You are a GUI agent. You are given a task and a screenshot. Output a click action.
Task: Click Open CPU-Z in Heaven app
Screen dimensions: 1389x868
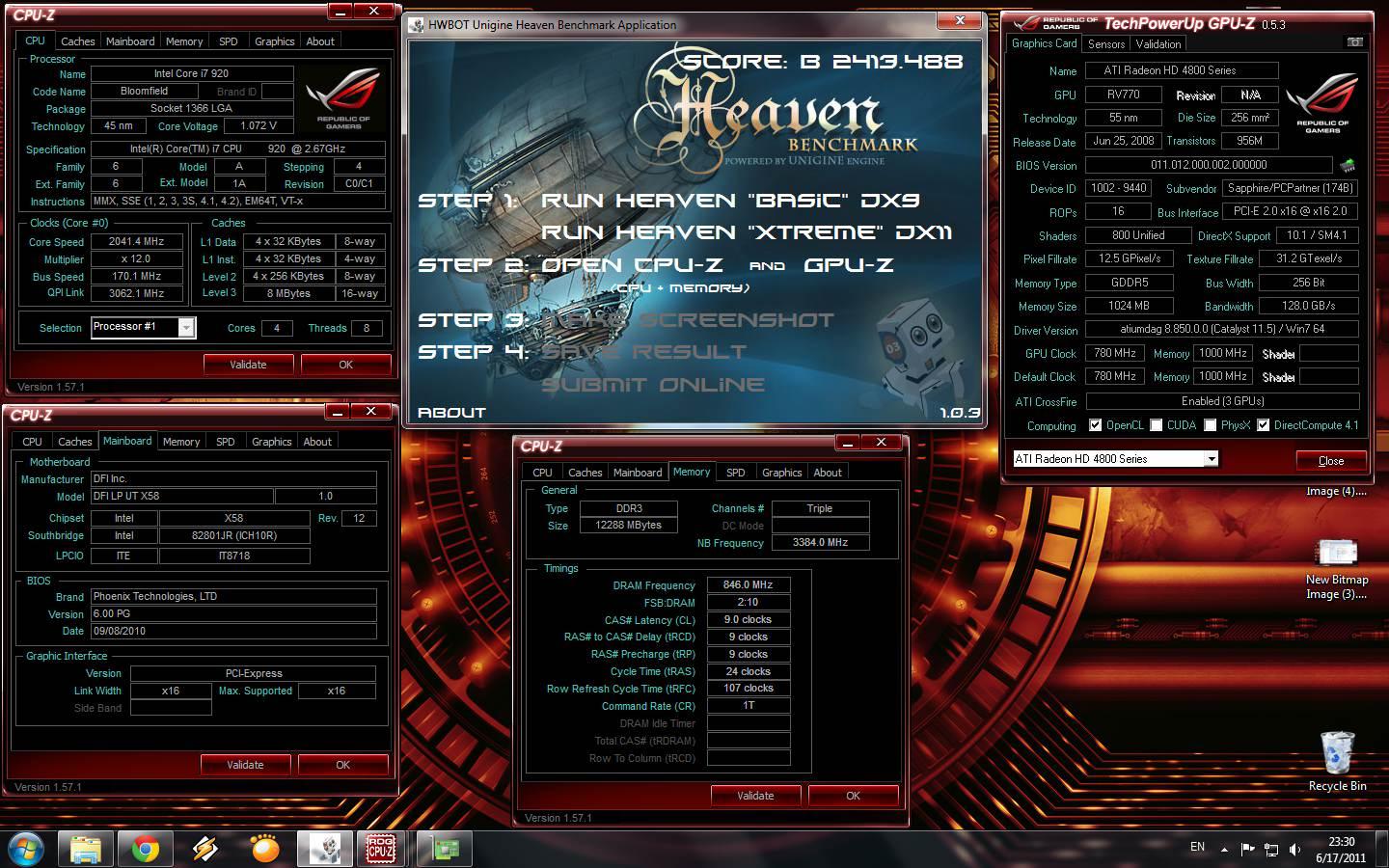point(634,265)
